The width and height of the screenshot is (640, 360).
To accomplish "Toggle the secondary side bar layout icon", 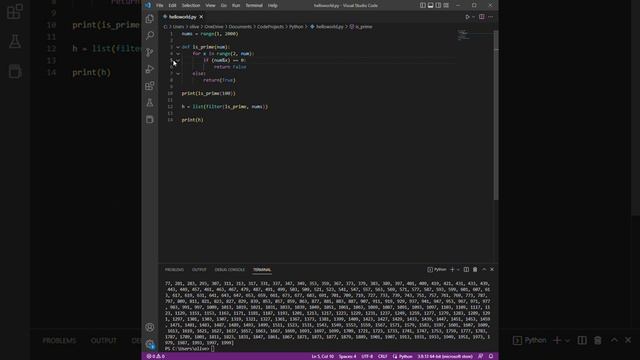I will click(x=438, y=5).
